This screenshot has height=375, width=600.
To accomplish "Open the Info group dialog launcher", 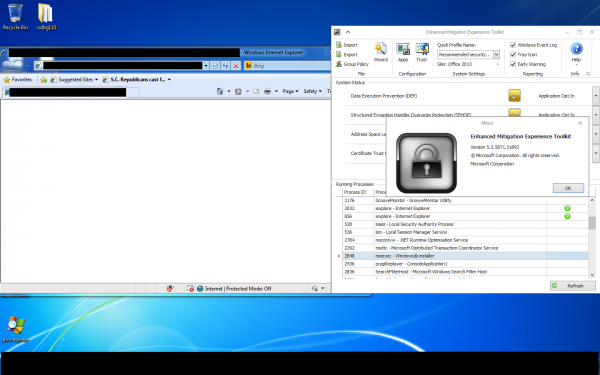I will 588,74.
